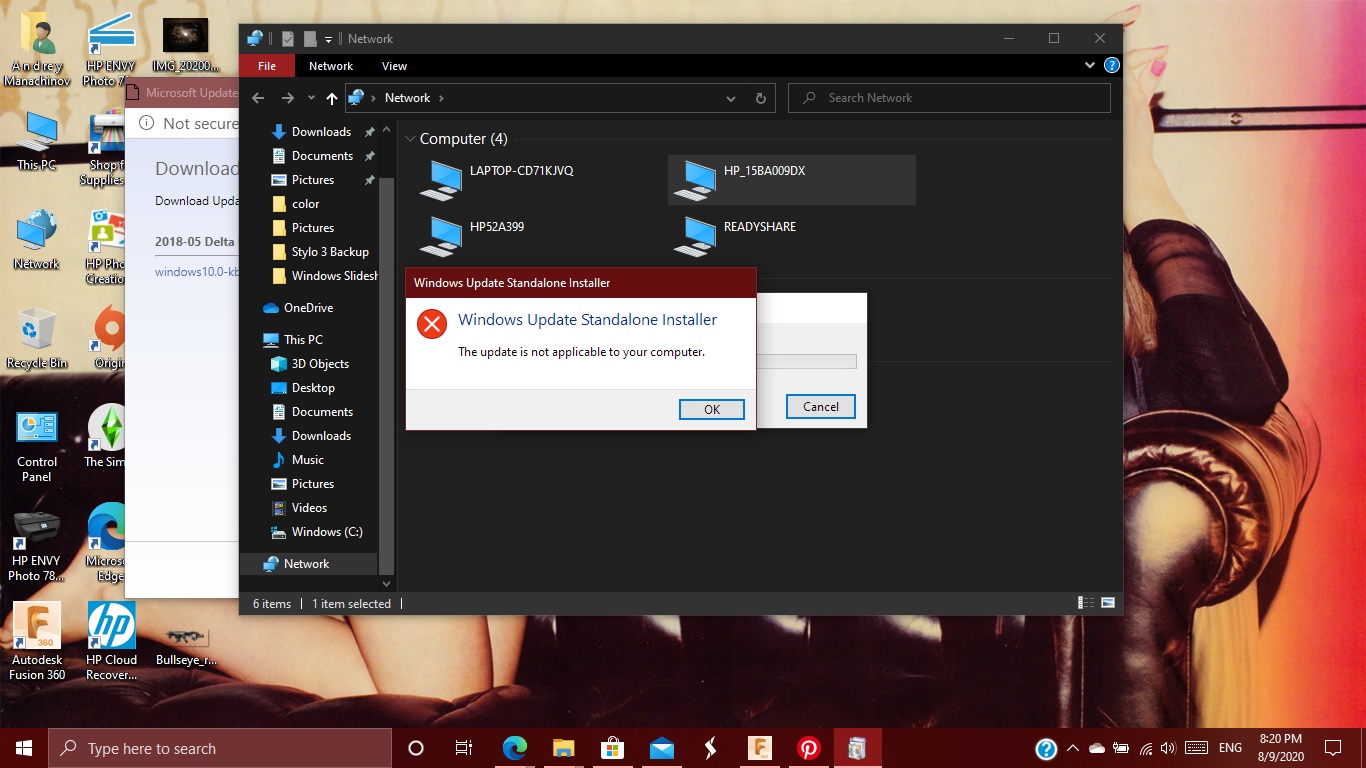The image size is (1366, 768).
Task: Click OK in the Standalone Installer error dialog
Action: (712, 409)
